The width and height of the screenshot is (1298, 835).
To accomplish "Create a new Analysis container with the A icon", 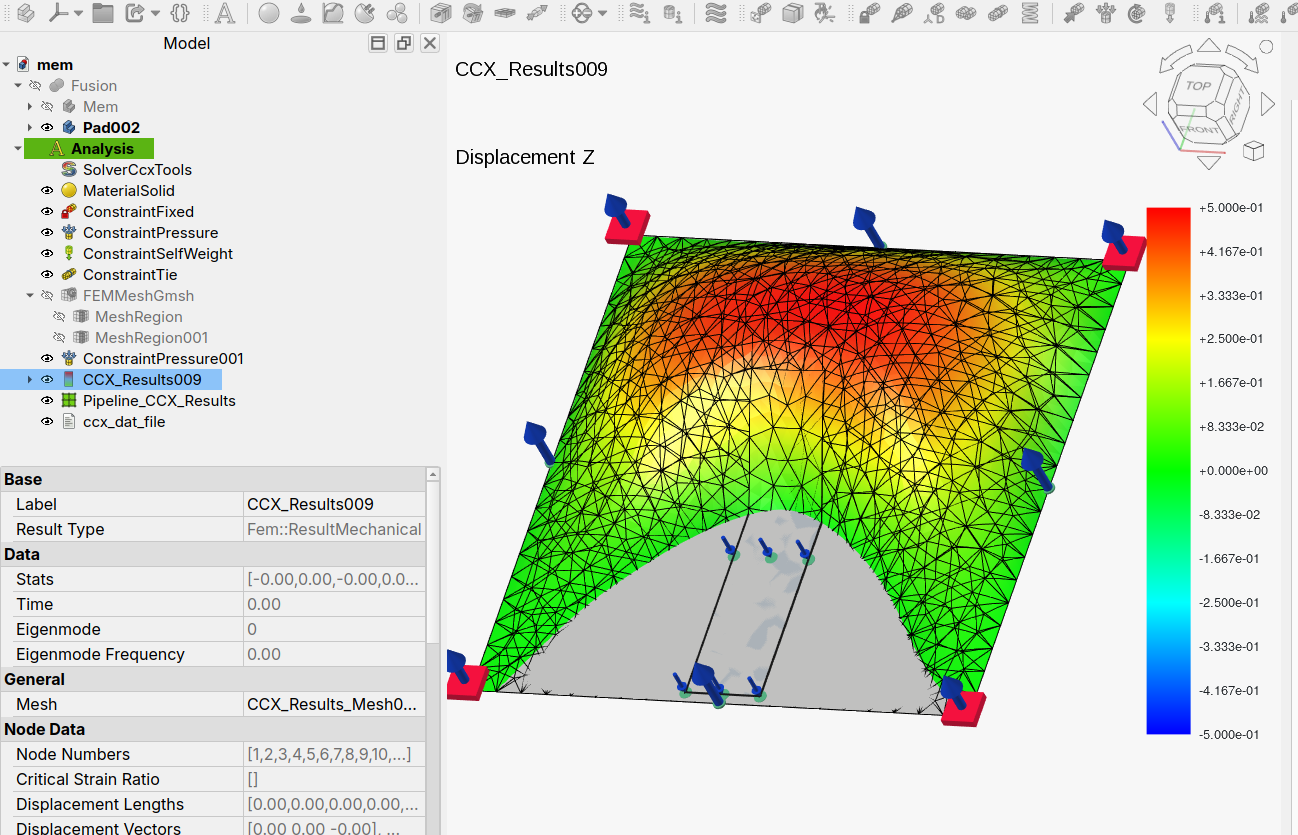I will click(x=226, y=13).
